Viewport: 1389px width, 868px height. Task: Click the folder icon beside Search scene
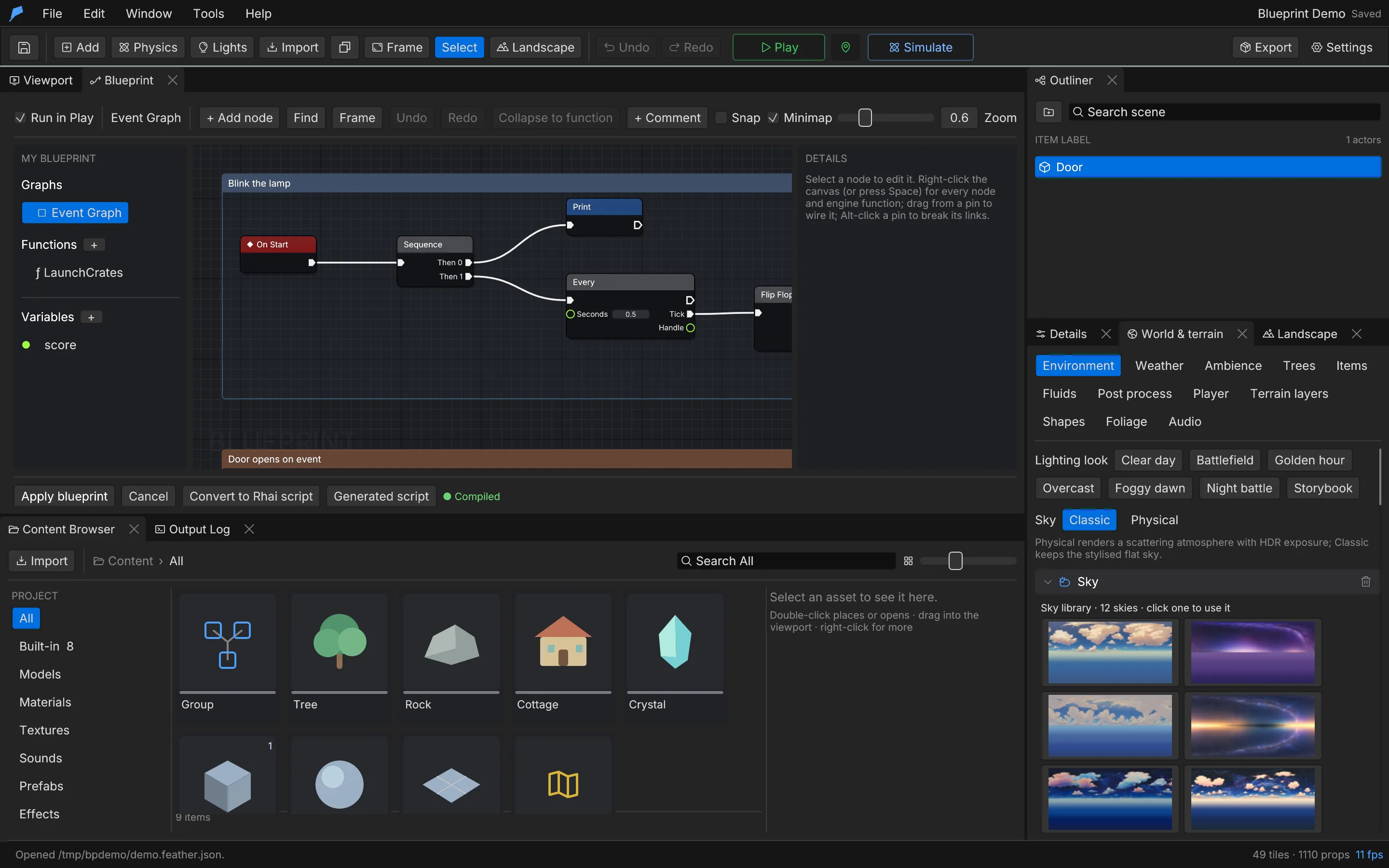(x=1049, y=112)
